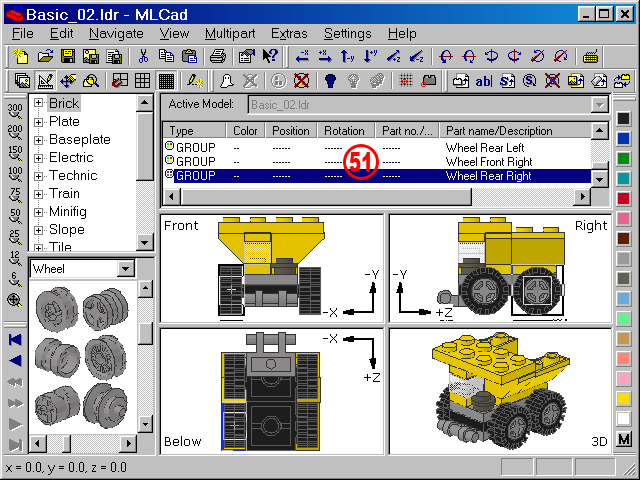Open keyboard position entry with the keyboard icon
The height and width of the screenshot is (480, 640).
tap(590, 56)
